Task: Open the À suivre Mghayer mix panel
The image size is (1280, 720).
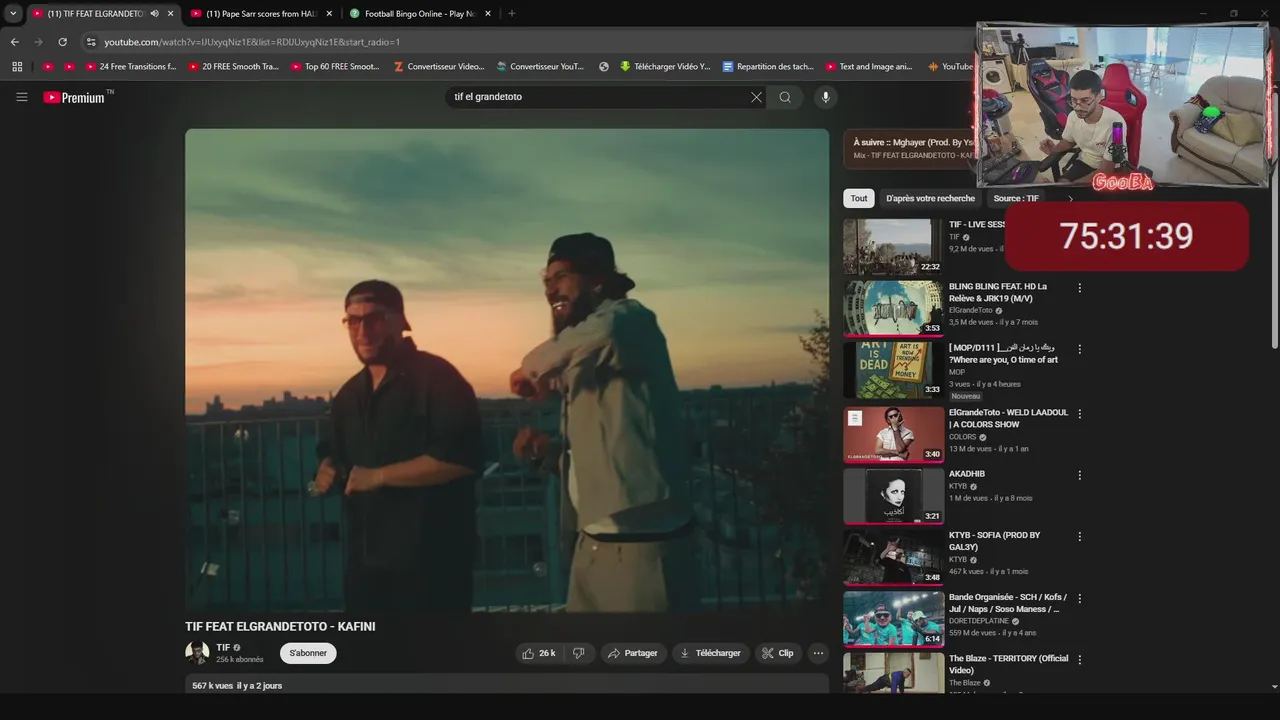Action: pyautogui.click(x=910, y=148)
